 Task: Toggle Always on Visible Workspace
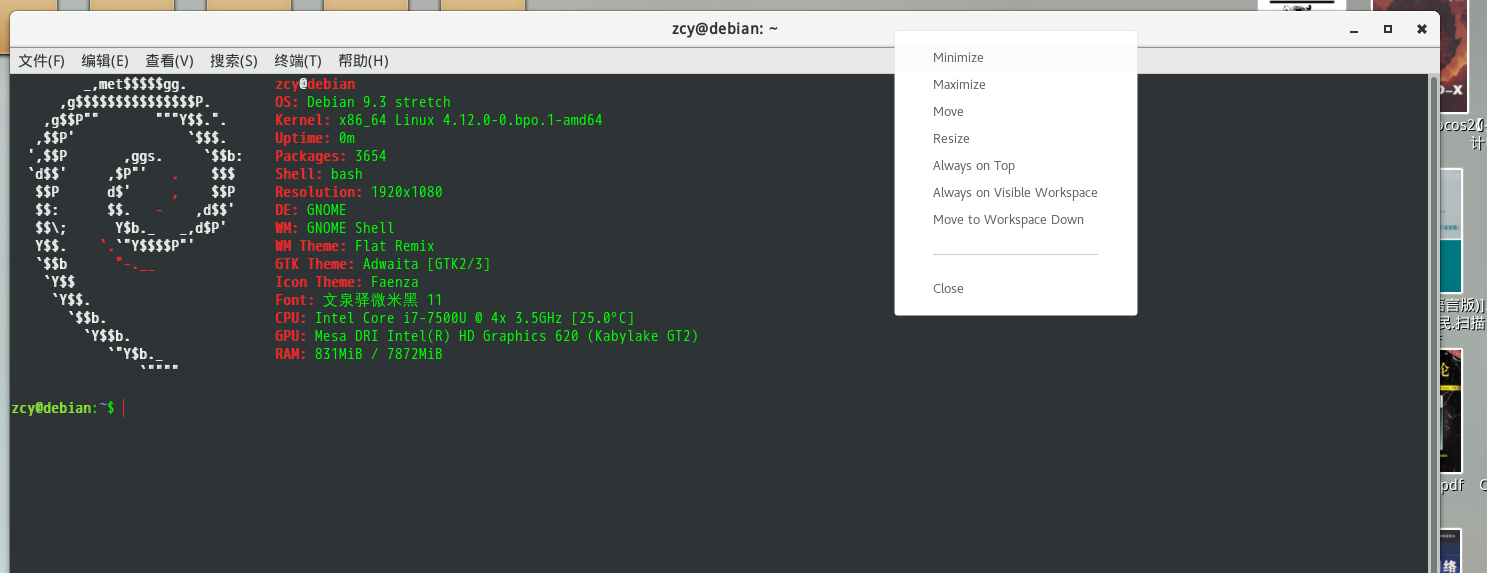click(1015, 193)
